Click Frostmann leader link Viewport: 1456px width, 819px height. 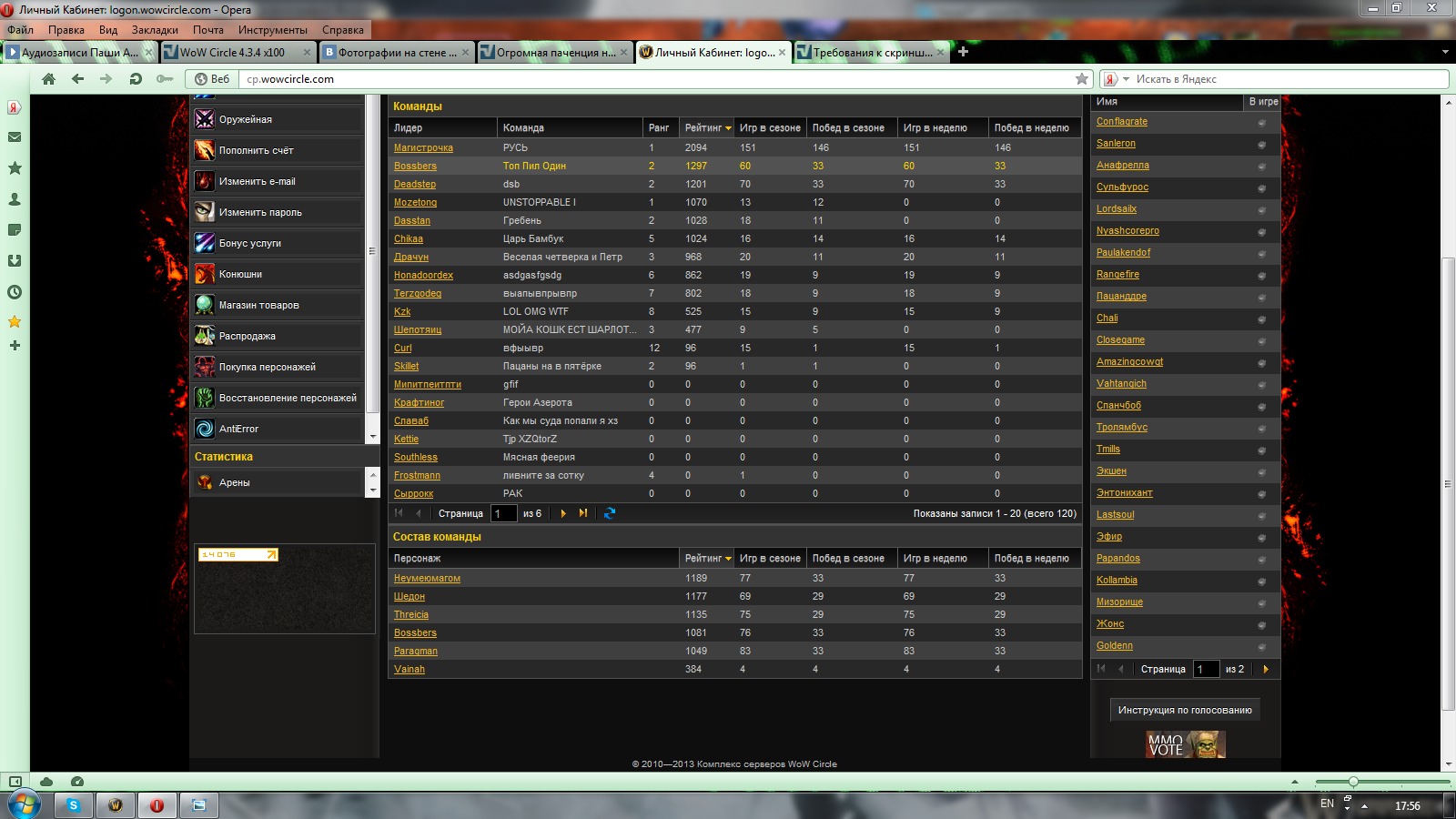tap(417, 475)
